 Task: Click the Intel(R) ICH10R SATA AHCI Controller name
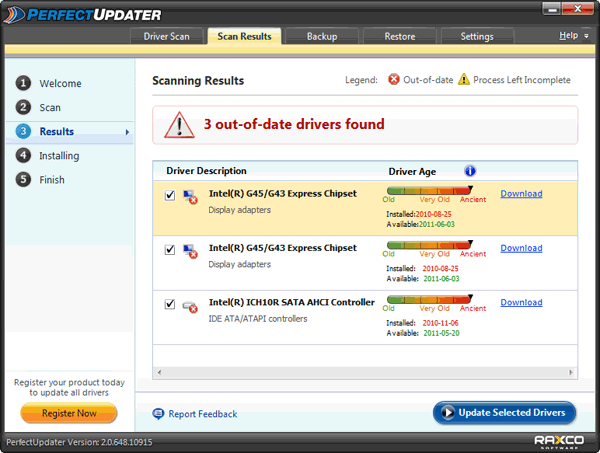[x=292, y=302]
